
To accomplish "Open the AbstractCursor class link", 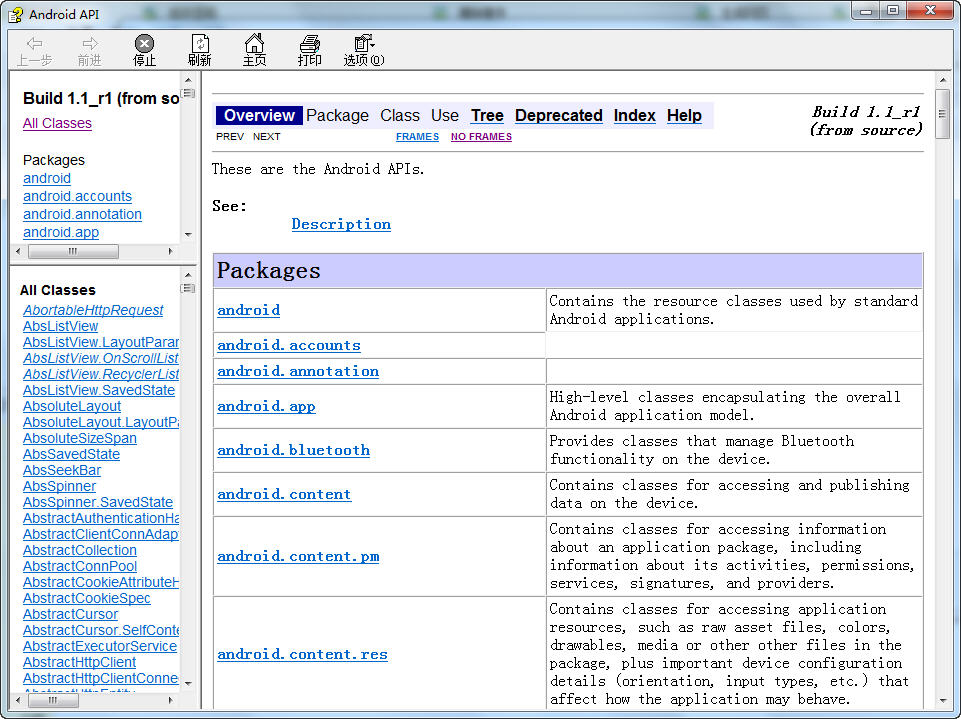I will pyautogui.click(x=70, y=614).
